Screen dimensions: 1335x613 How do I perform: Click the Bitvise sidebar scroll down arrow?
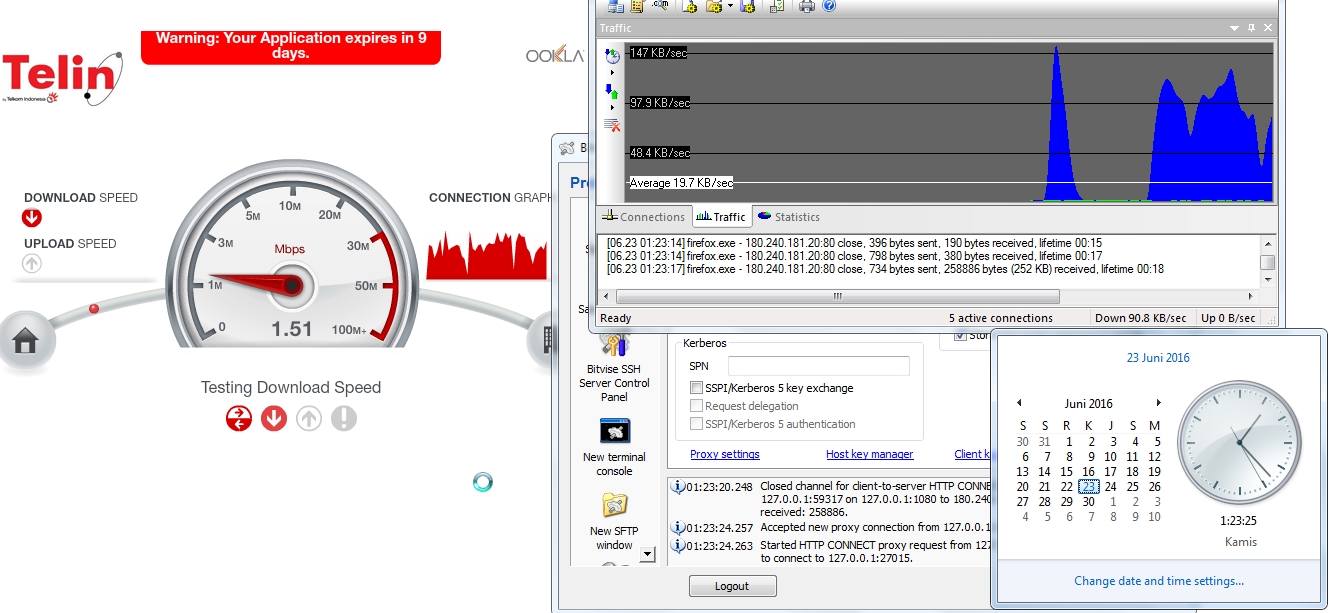(647, 553)
